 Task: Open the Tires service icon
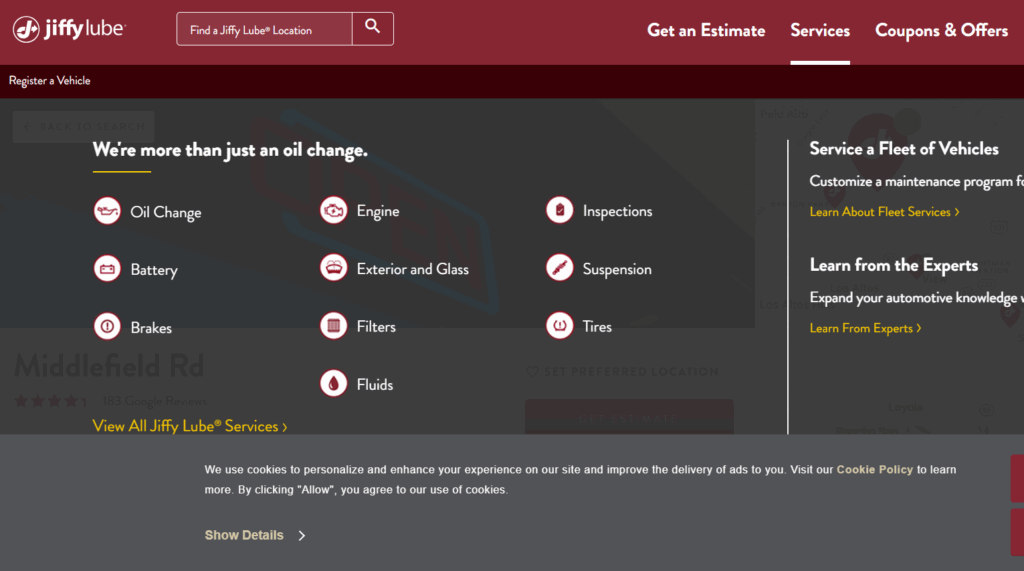click(560, 325)
